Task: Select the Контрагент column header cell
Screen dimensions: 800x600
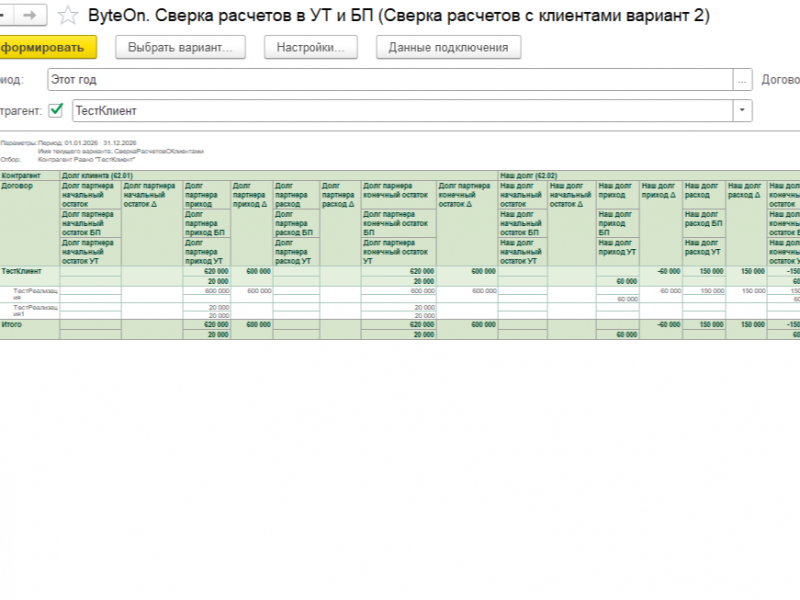Action: point(30,176)
